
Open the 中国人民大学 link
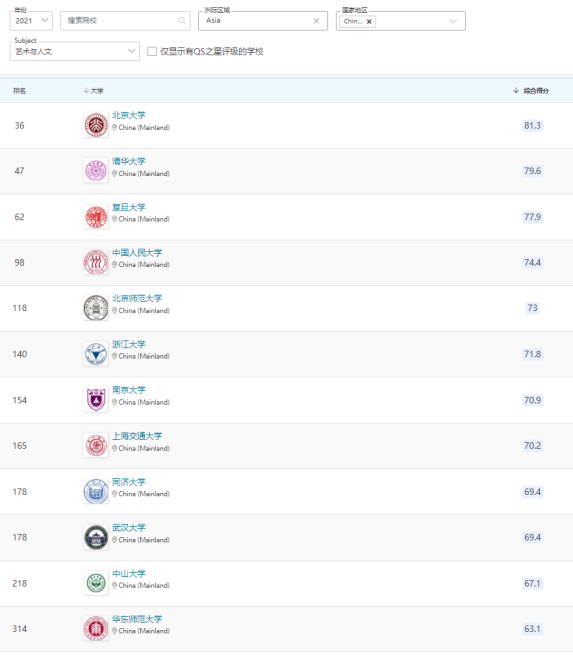coord(137,253)
